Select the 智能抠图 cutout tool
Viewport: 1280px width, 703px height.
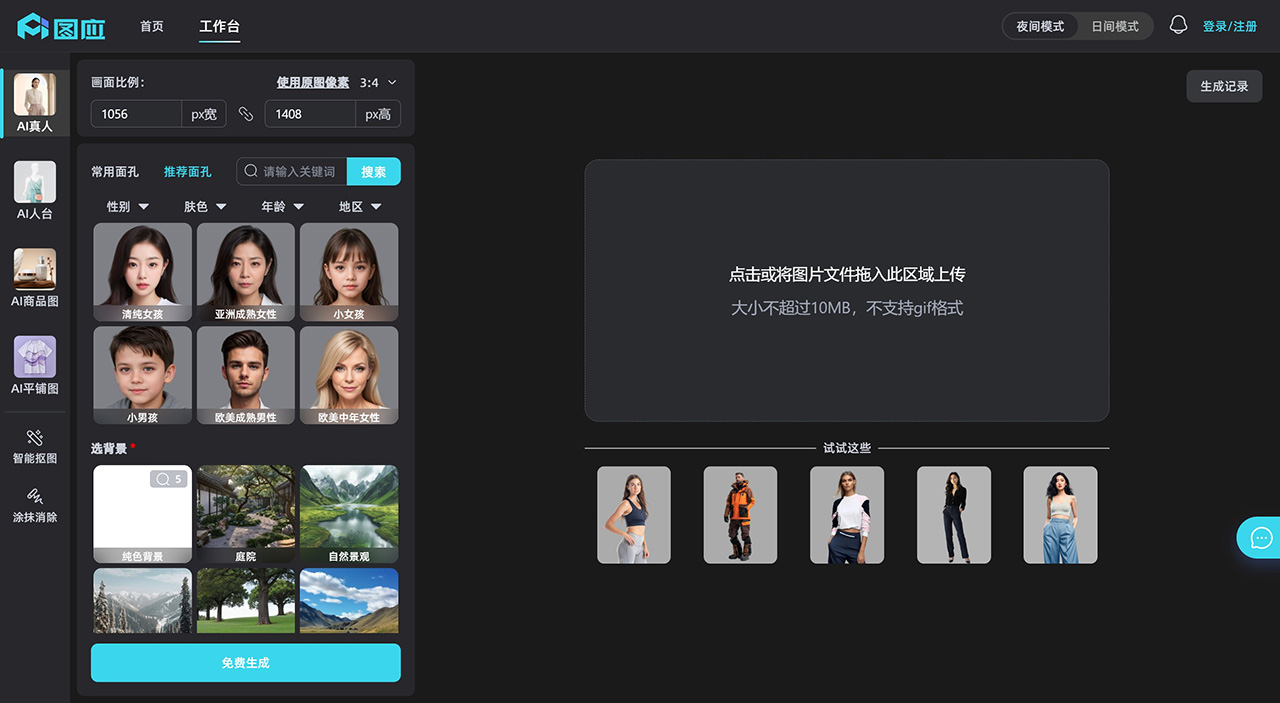tap(35, 446)
